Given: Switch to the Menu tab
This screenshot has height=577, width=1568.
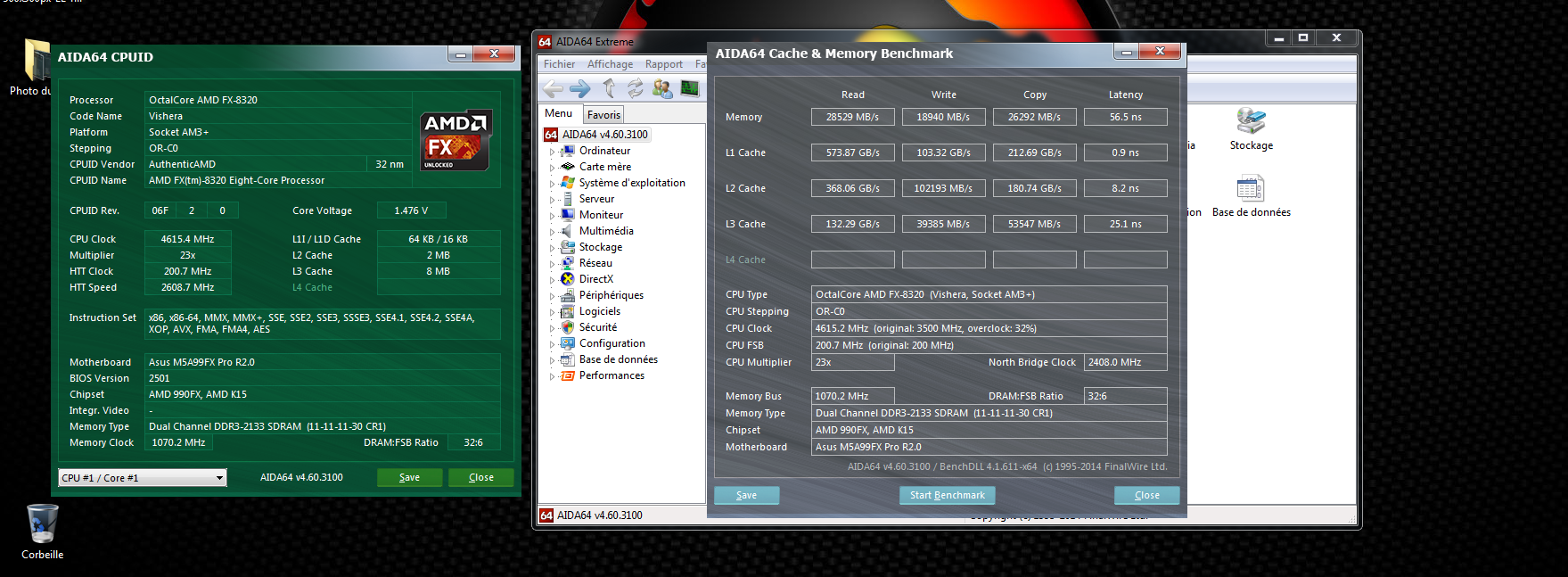Looking at the screenshot, I should (559, 113).
